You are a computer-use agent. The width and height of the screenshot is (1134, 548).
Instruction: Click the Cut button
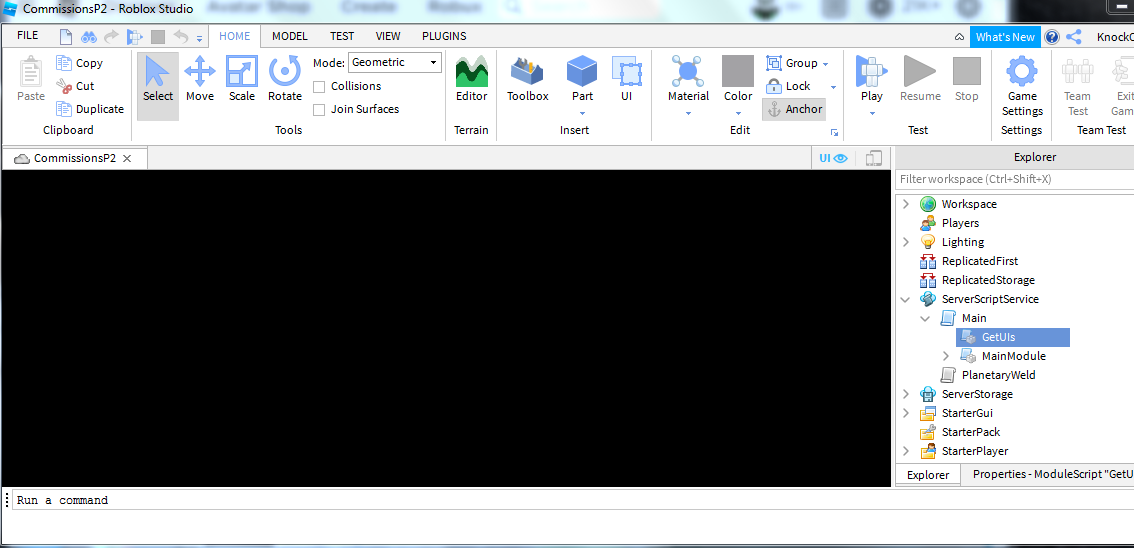[x=76, y=86]
